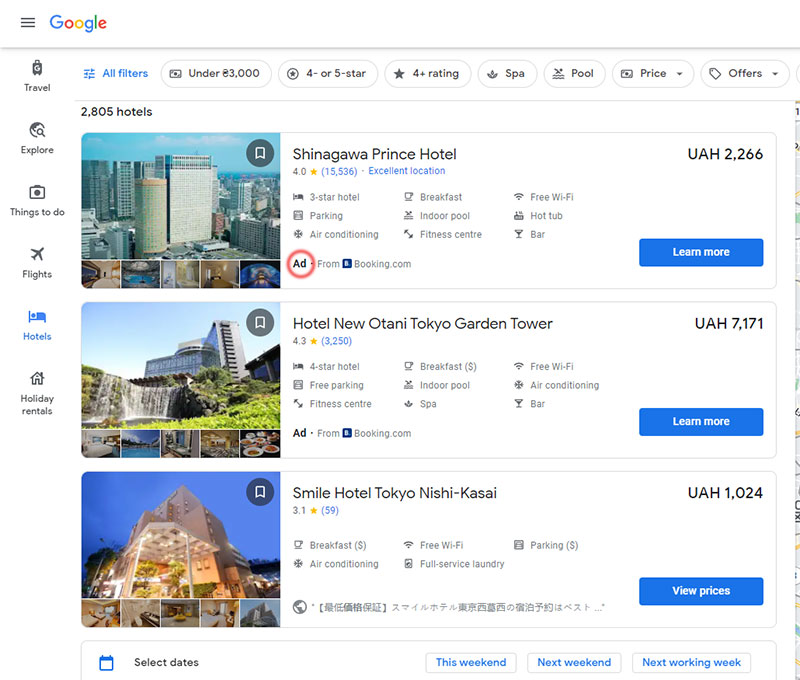Save Hotel New Otani Tokyo with bookmark icon
Viewport: 800px width, 680px height.
(x=260, y=322)
